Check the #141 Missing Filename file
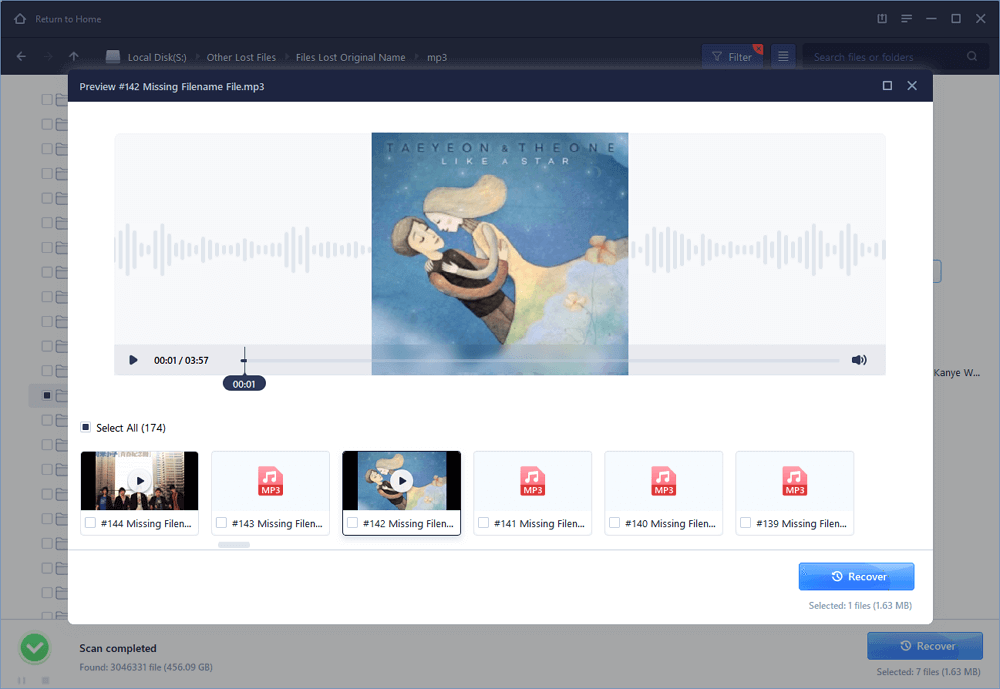 (x=483, y=522)
